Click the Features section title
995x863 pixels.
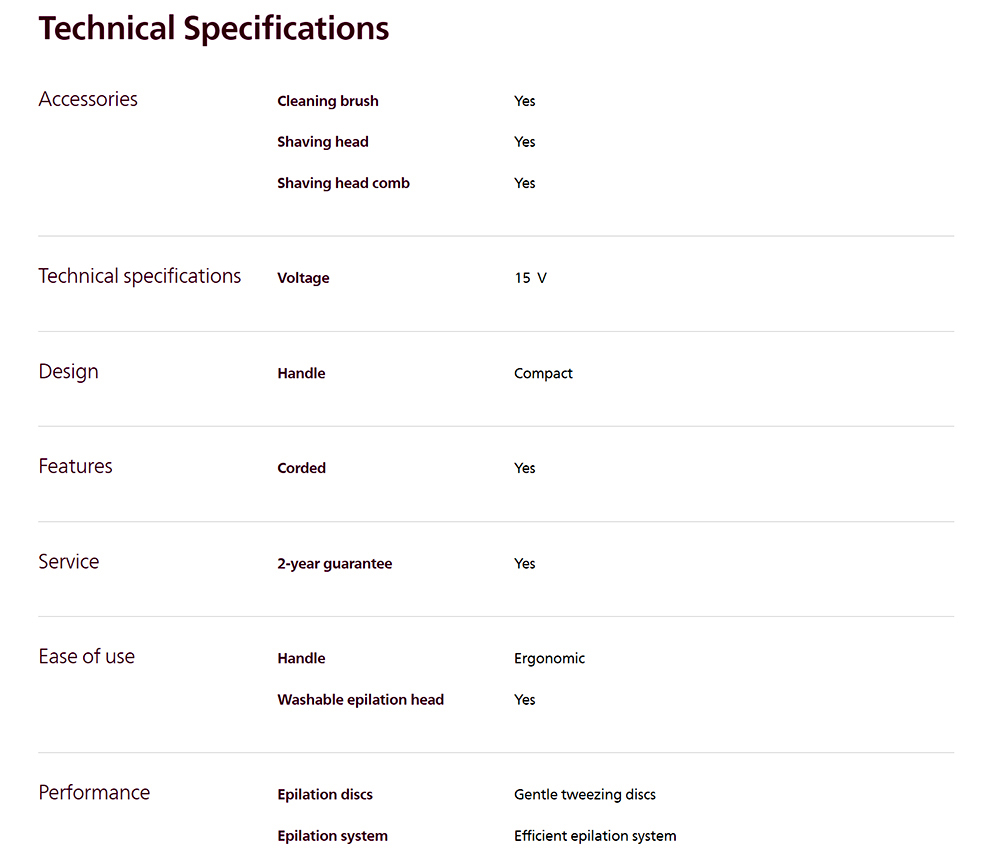click(x=76, y=466)
